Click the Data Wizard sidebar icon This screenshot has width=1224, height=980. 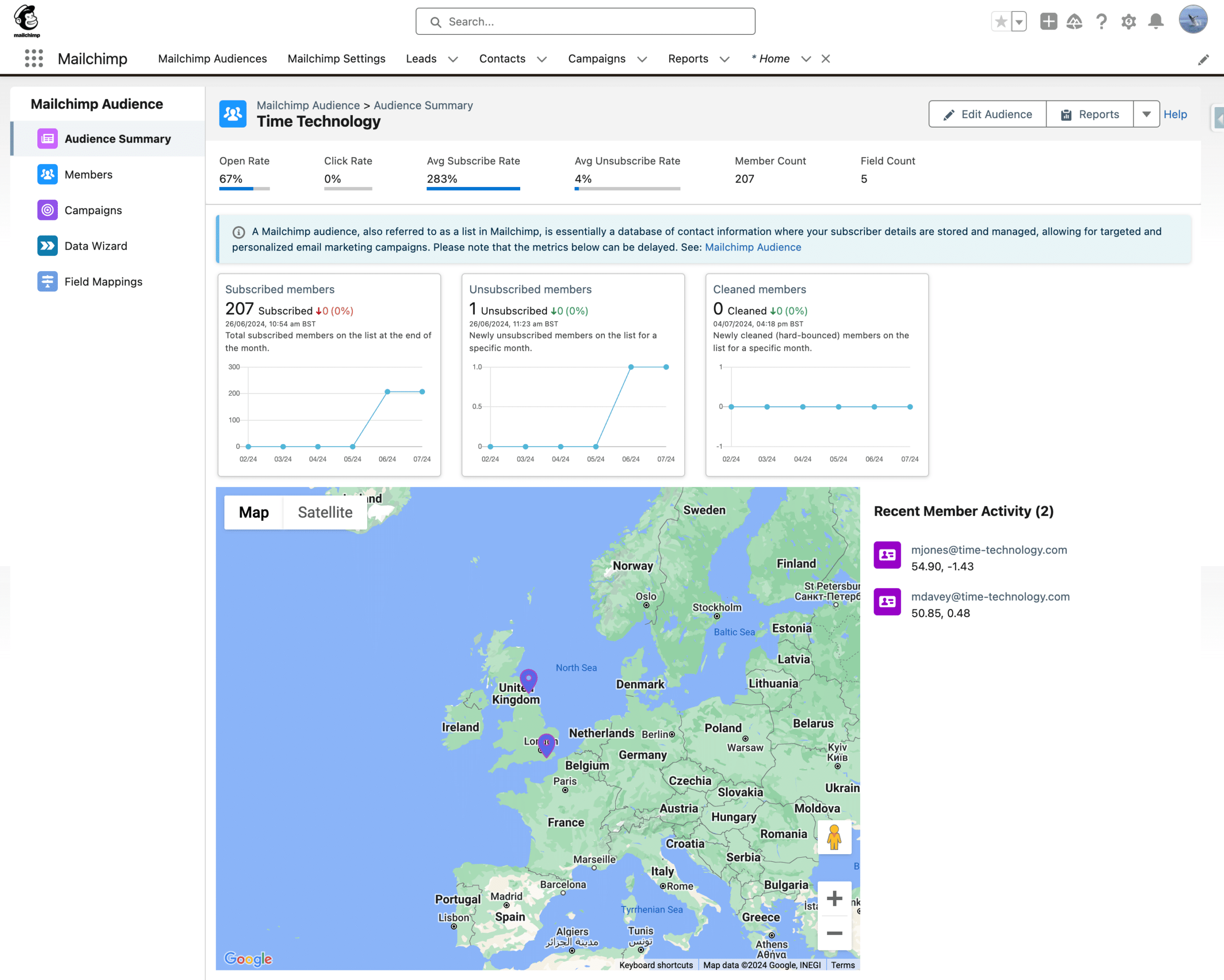point(48,246)
